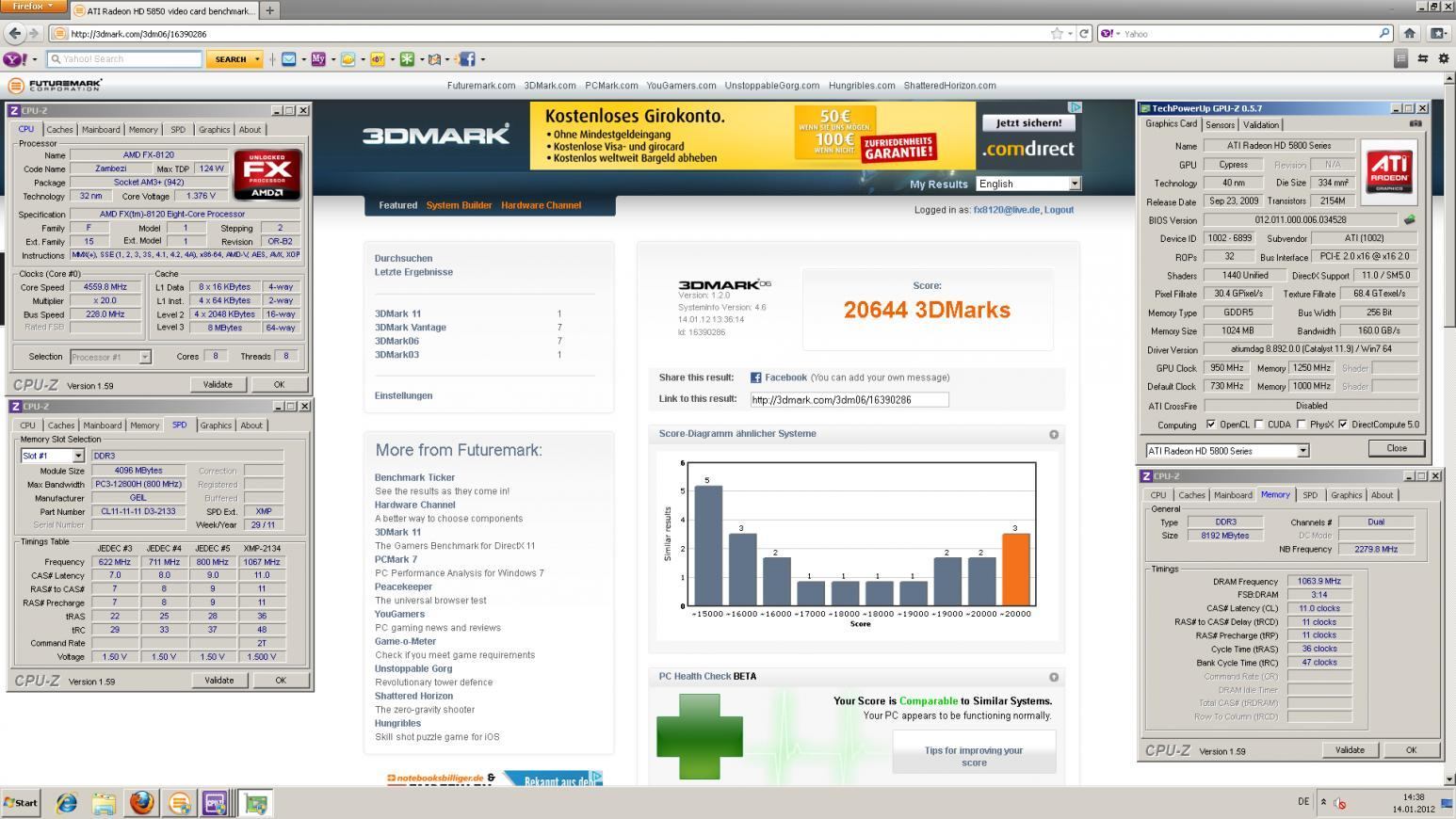Image resolution: width=1456 pixels, height=819 pixels.
Task: Click the Jetzt sichern! ad button
Action: [1028, 123]
